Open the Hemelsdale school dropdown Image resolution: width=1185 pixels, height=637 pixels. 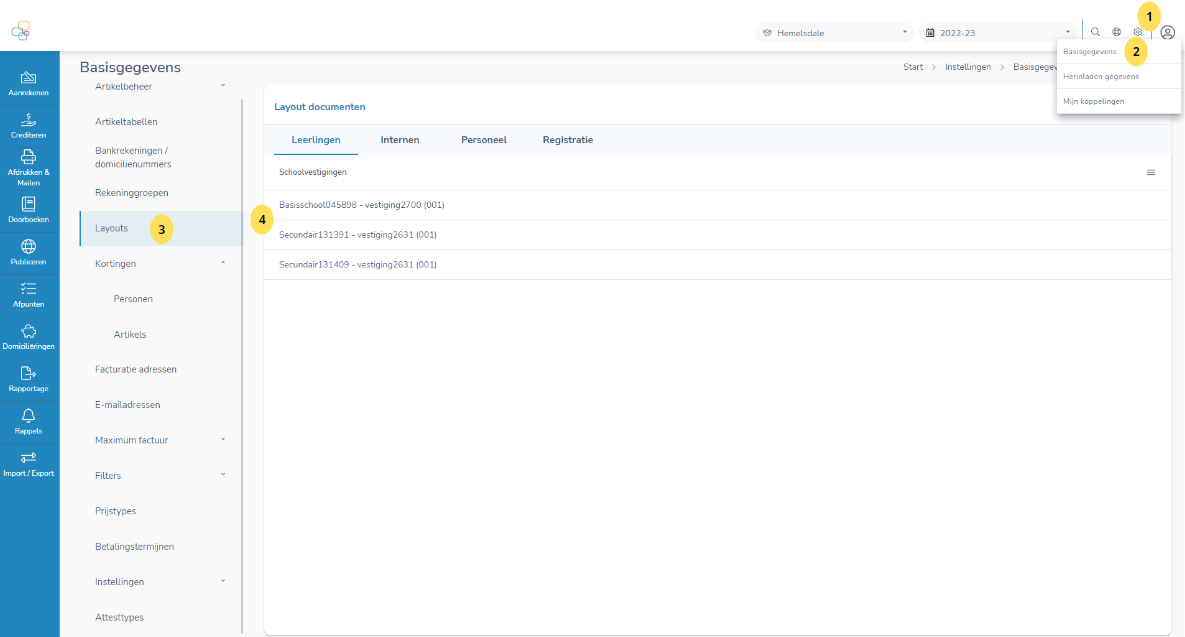836,33
